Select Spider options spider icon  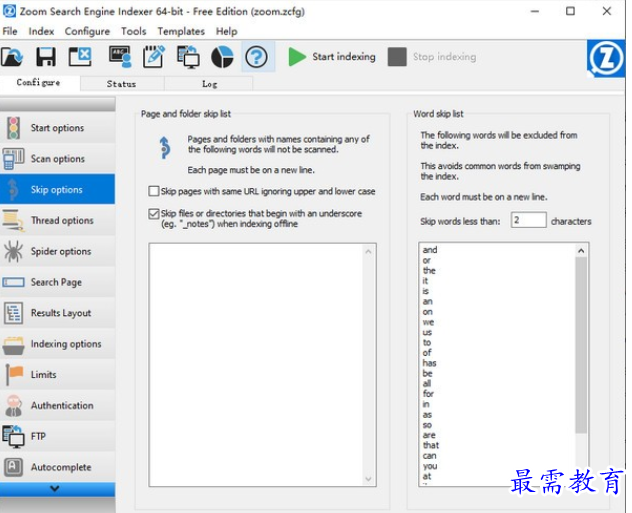click(x=13, y=251)
